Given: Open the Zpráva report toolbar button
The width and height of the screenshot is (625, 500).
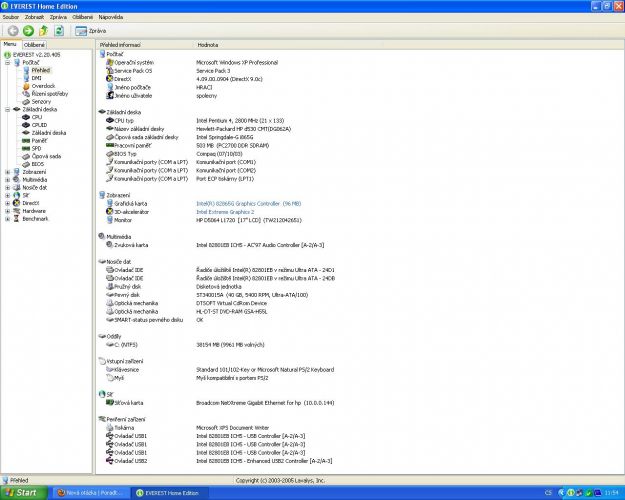Looking at the screenshot, I should (90, 31).
